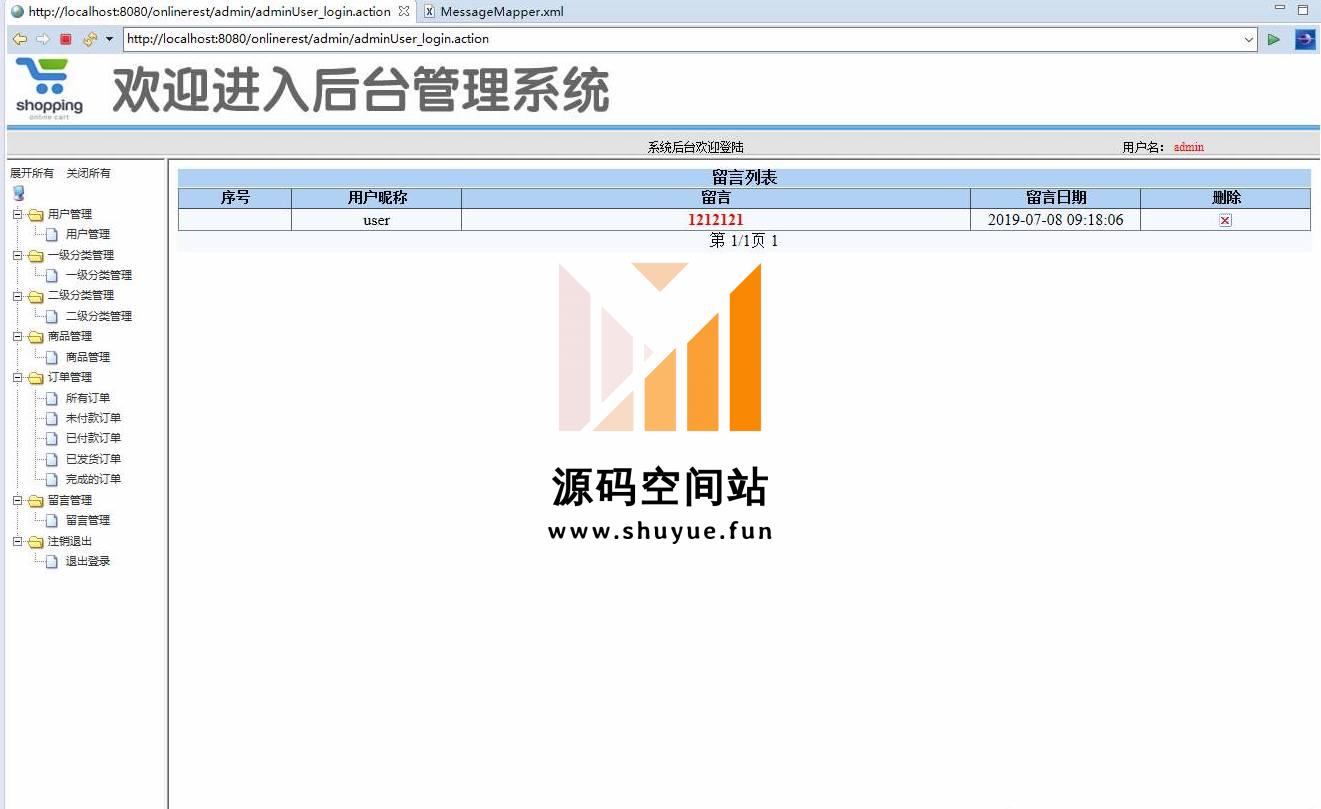Click the file icon on MessageMapper.xml tab
Screen dimensions: 1321x809
point(429,11)
